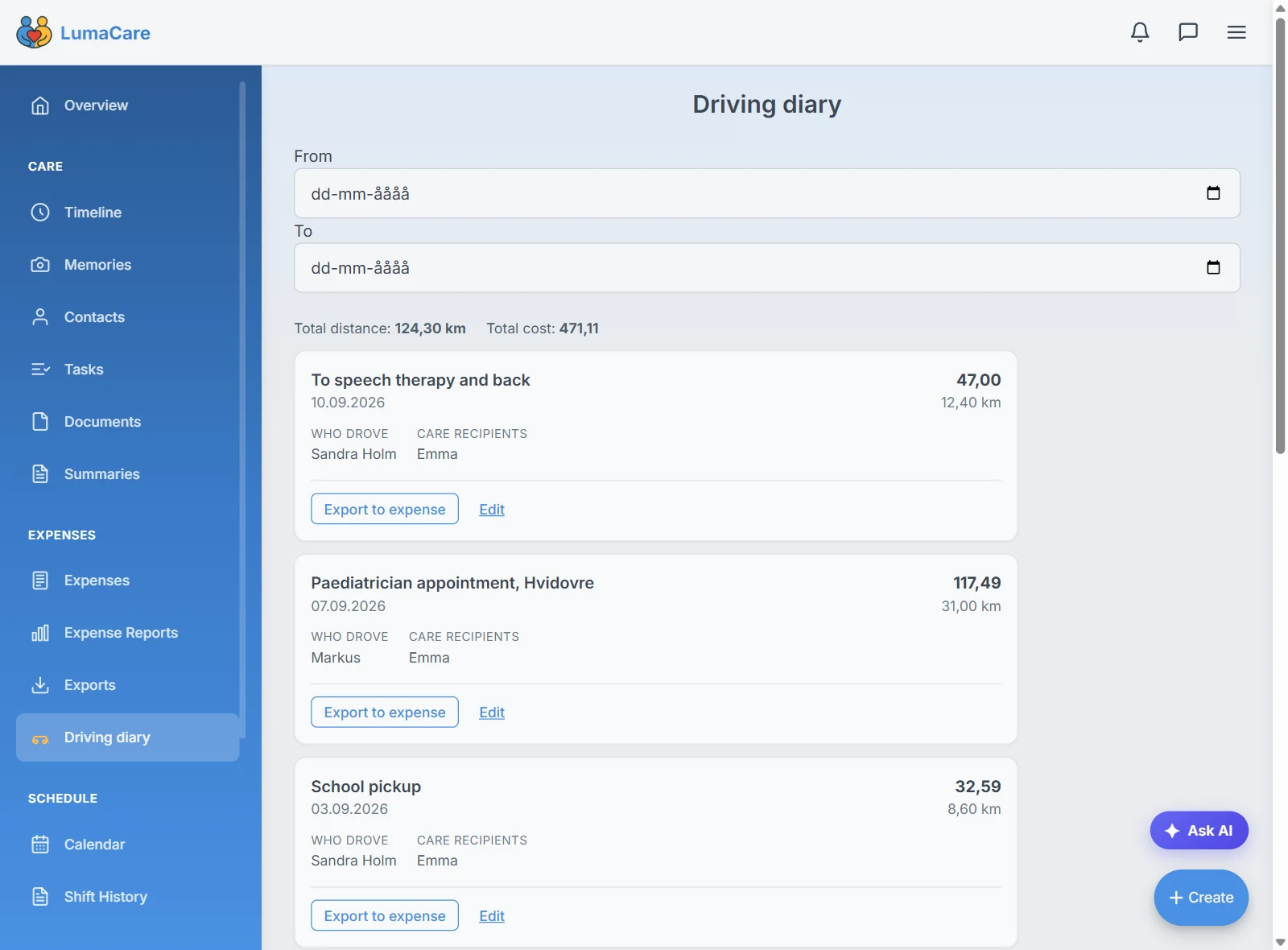Edit the School pickup entry

[x=492, y=916]
